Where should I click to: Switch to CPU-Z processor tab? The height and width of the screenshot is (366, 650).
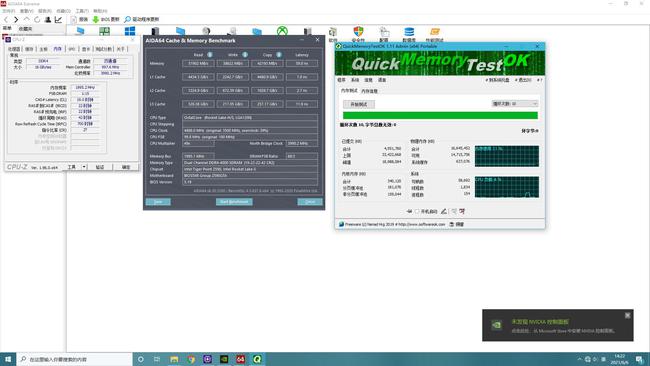coord(14,49)
